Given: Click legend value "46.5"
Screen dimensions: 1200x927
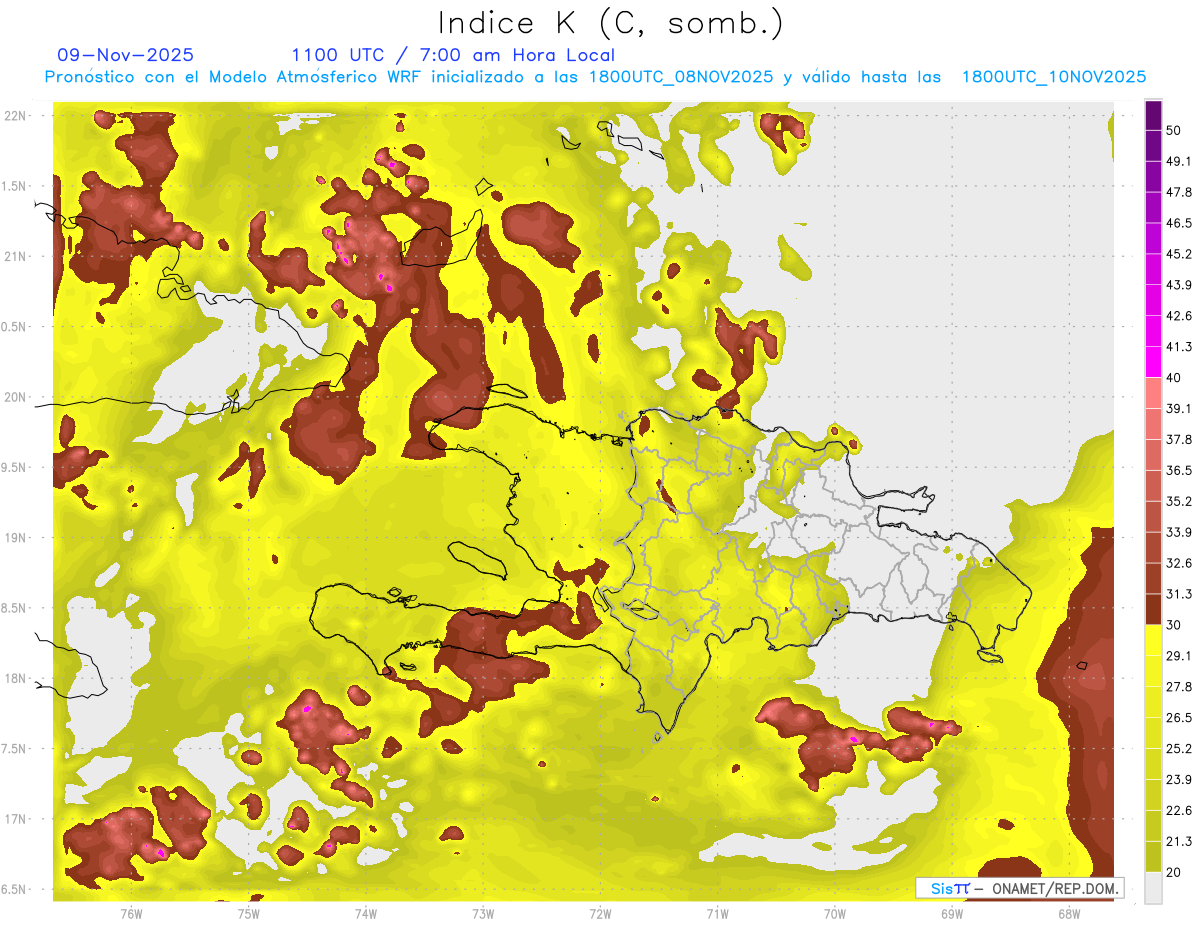Looking at the screenshot, I should tap(1179, 223).
